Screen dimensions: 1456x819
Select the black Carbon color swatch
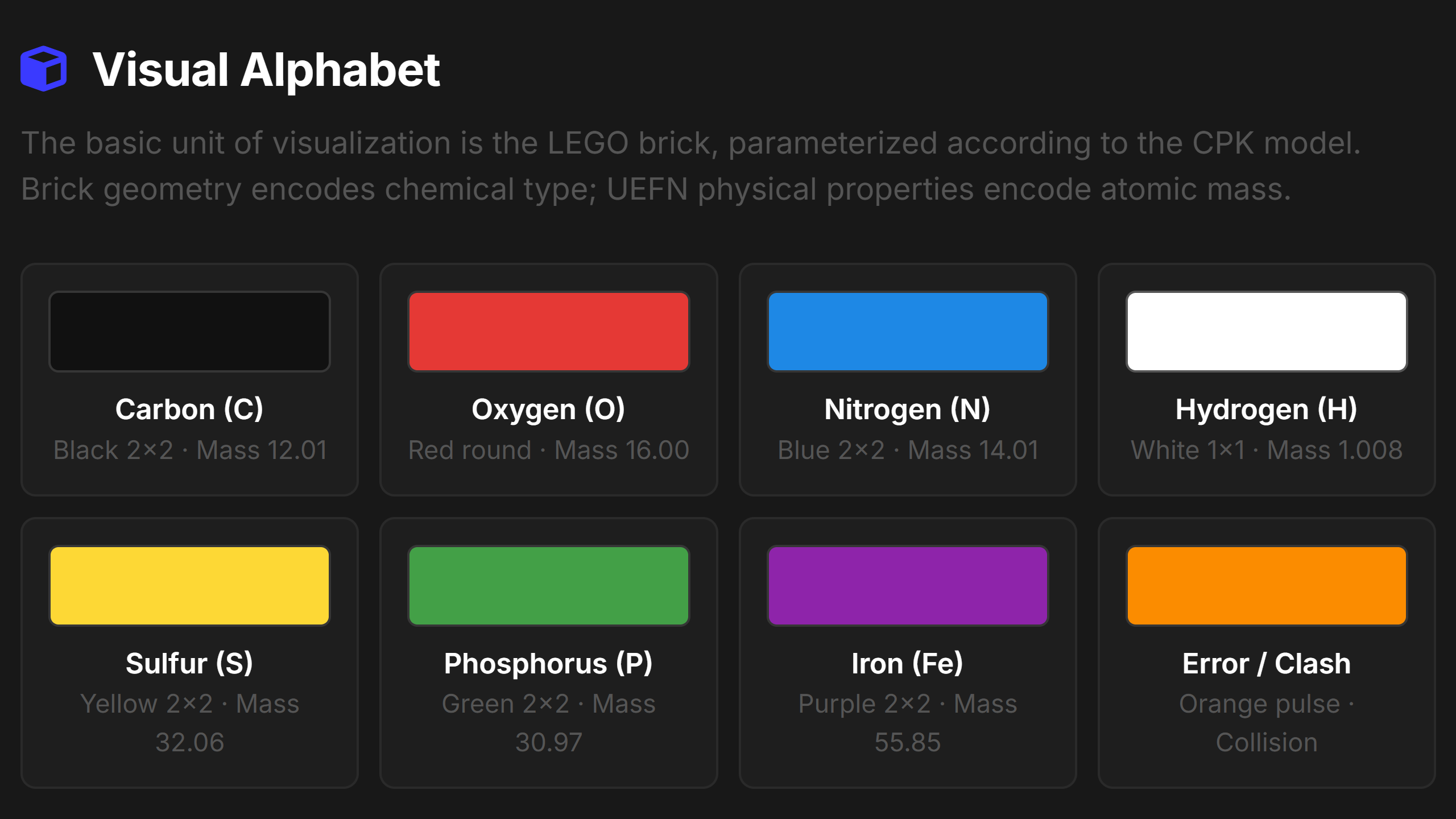click(189, 332)
